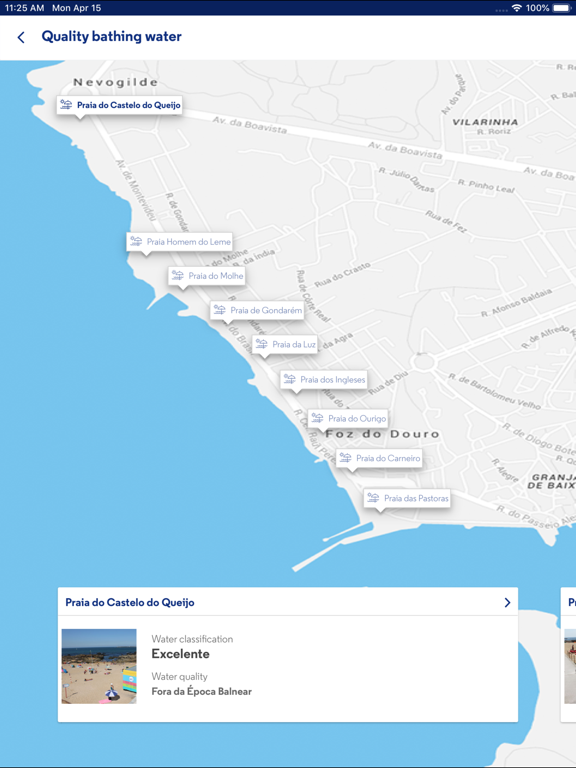Tap the beach icon on Praia de Gondarém marker
Image resolution: width=576 pixels, height=768 pixels.
219,310
